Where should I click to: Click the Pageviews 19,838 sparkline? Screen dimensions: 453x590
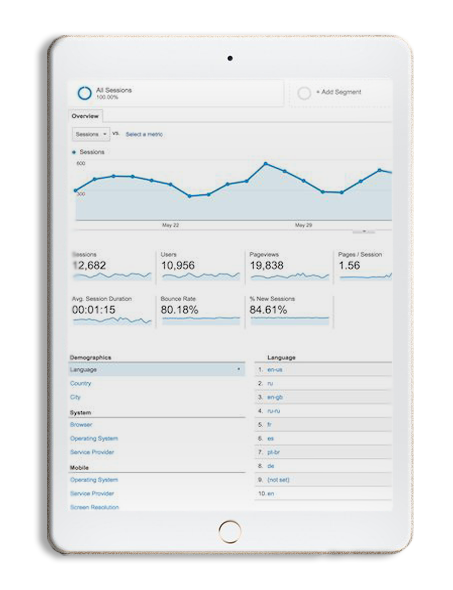pos(289,276)
